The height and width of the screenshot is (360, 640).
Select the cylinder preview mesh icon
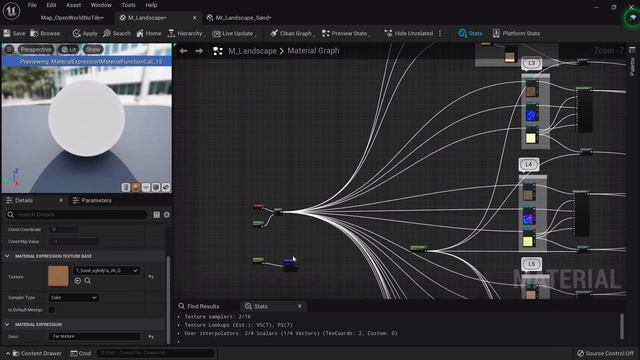[x=126, y=187]
